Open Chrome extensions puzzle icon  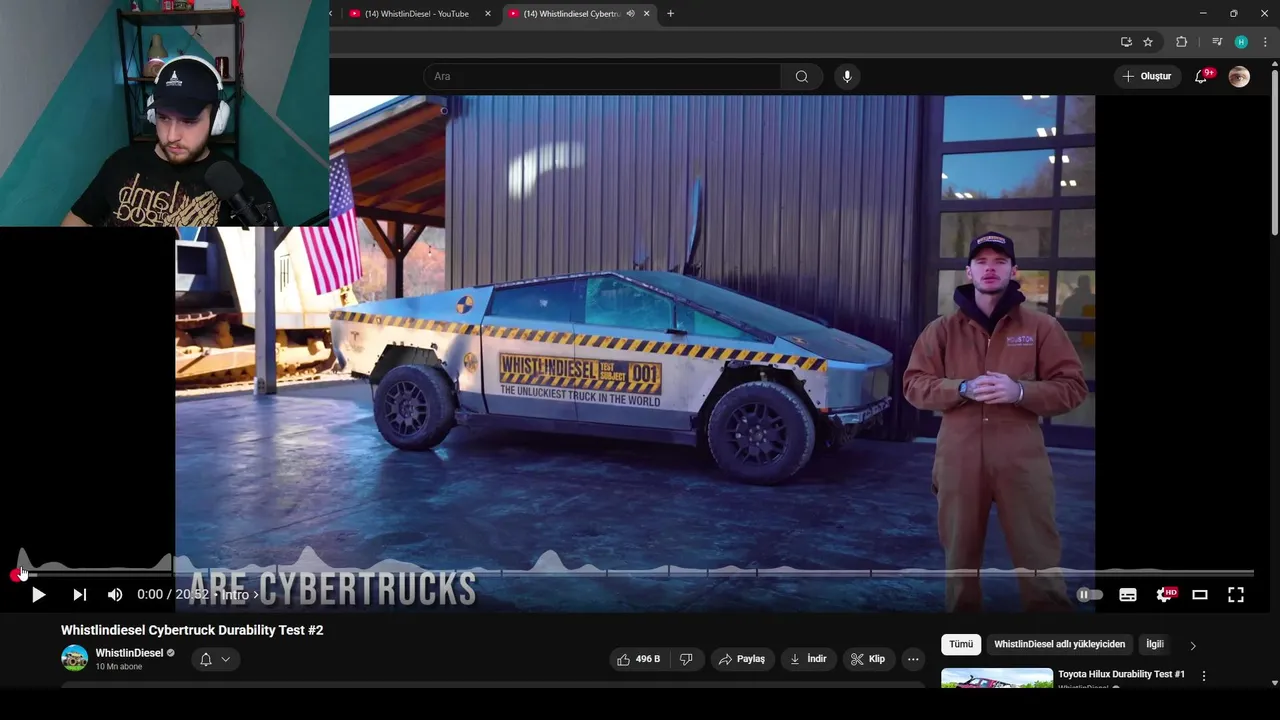coord(1182,42)
